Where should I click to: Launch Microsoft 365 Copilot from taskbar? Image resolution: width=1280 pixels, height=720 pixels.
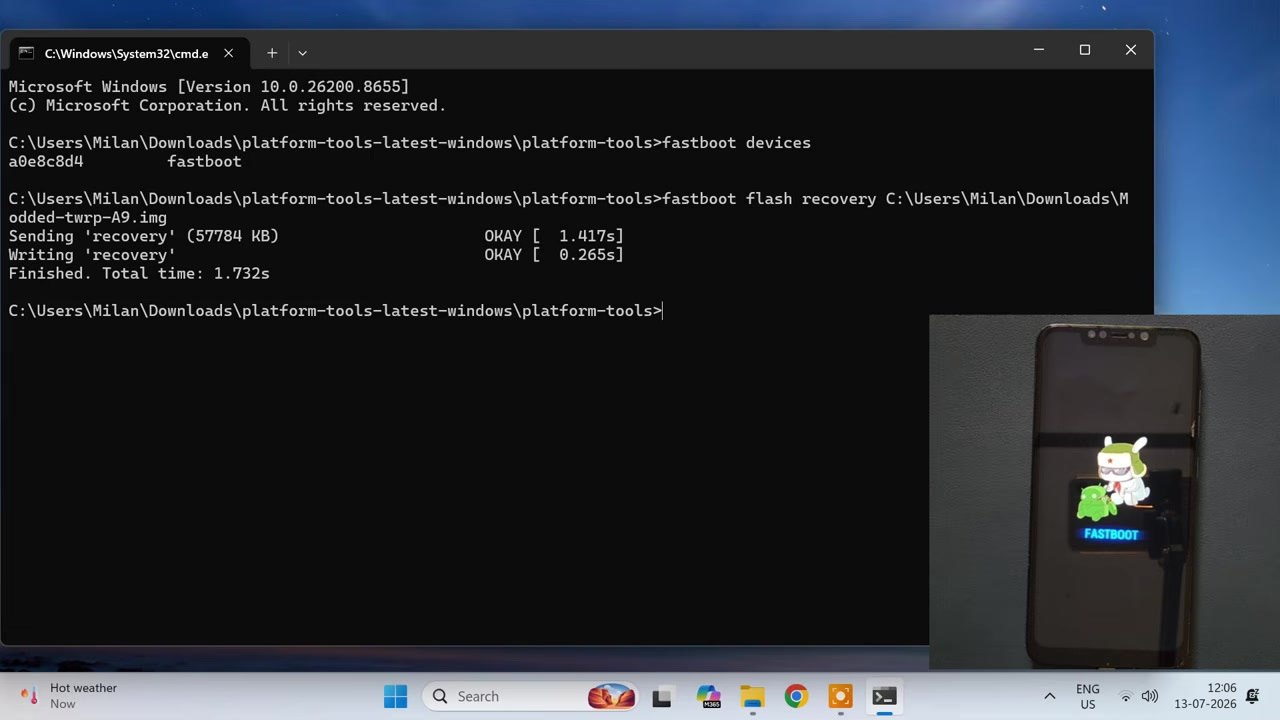(708, 696)
